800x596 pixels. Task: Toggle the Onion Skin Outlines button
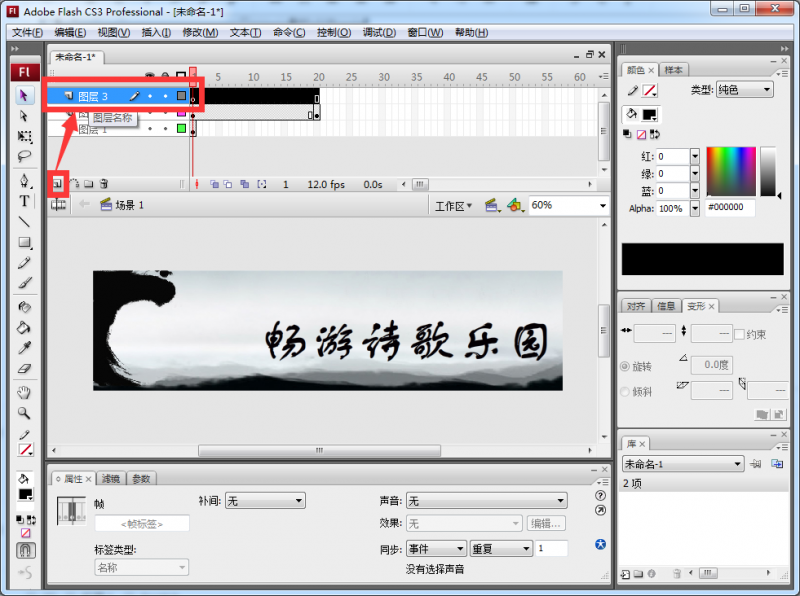228,184
